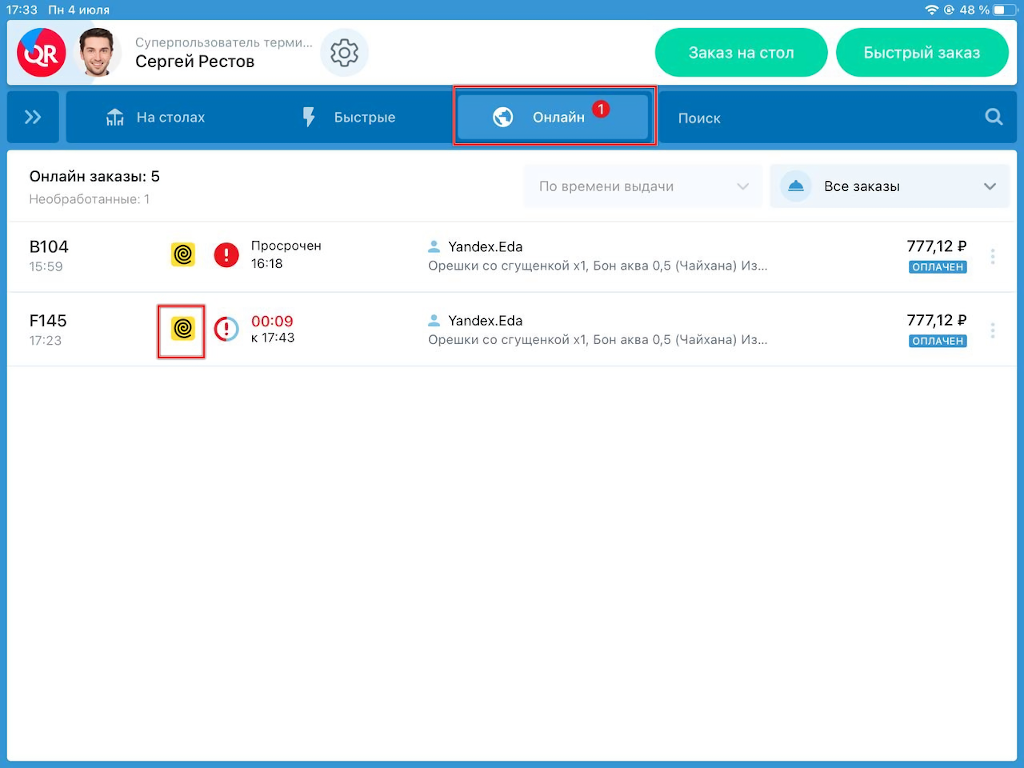Click red overdue alert icon for B104

pos(226,255)
